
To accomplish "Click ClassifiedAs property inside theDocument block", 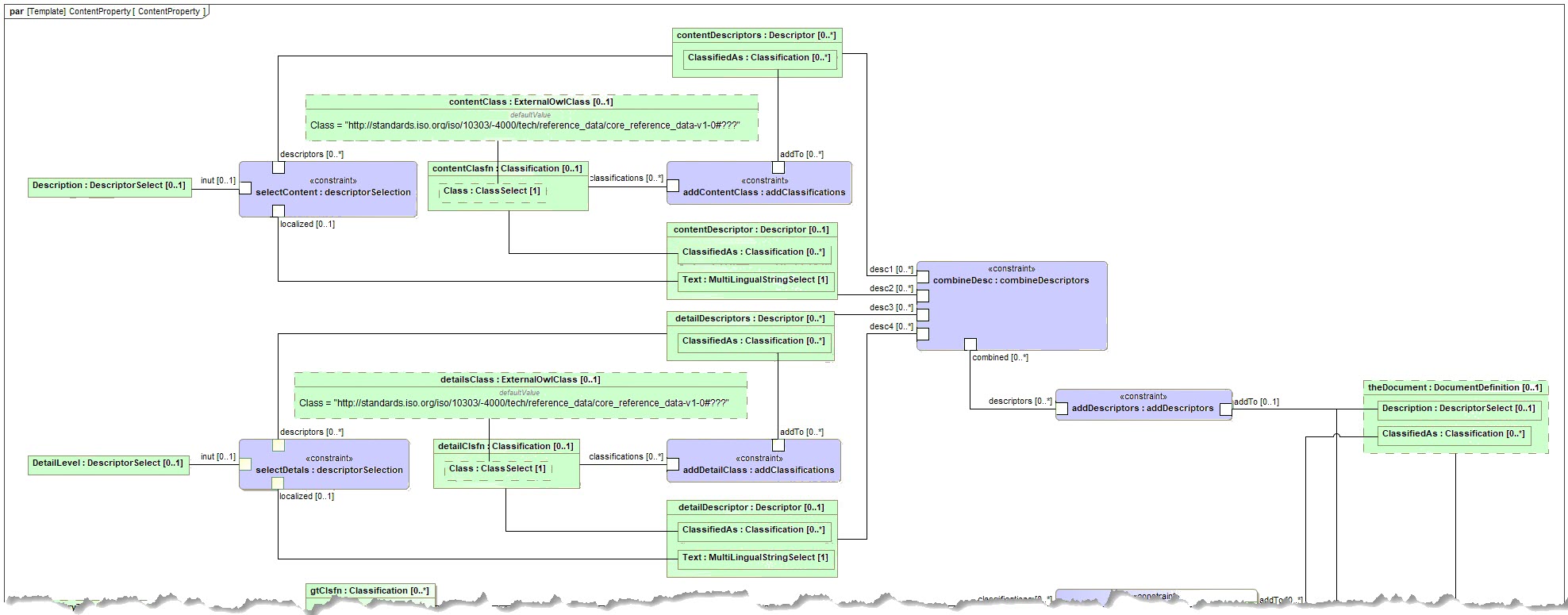I will coord(1452,434).
